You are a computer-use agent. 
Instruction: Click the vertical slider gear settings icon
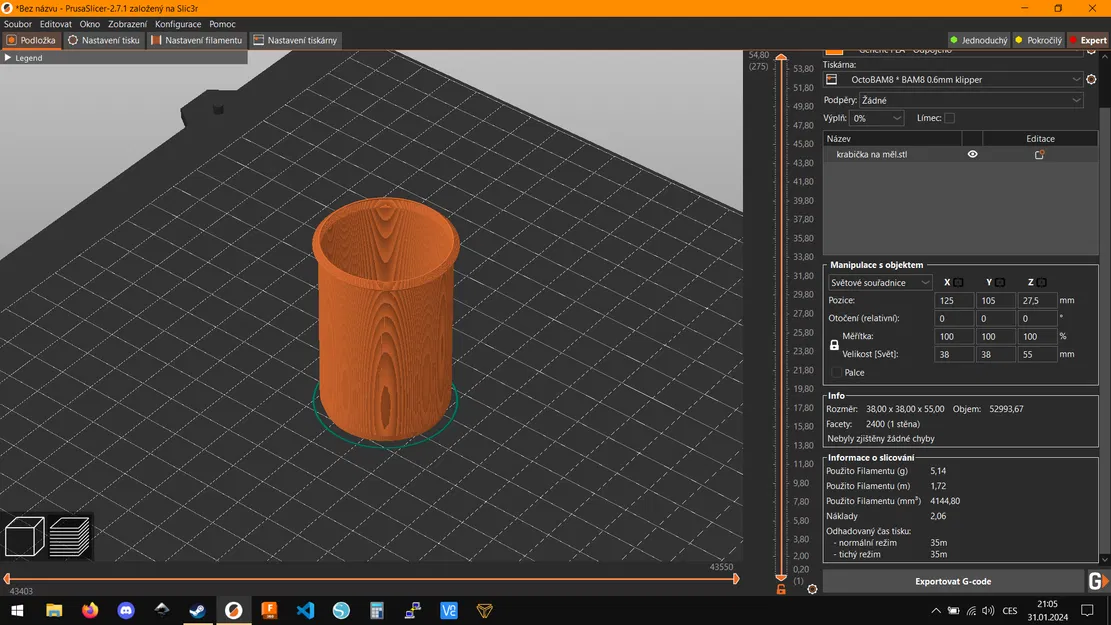pos(812,589)
